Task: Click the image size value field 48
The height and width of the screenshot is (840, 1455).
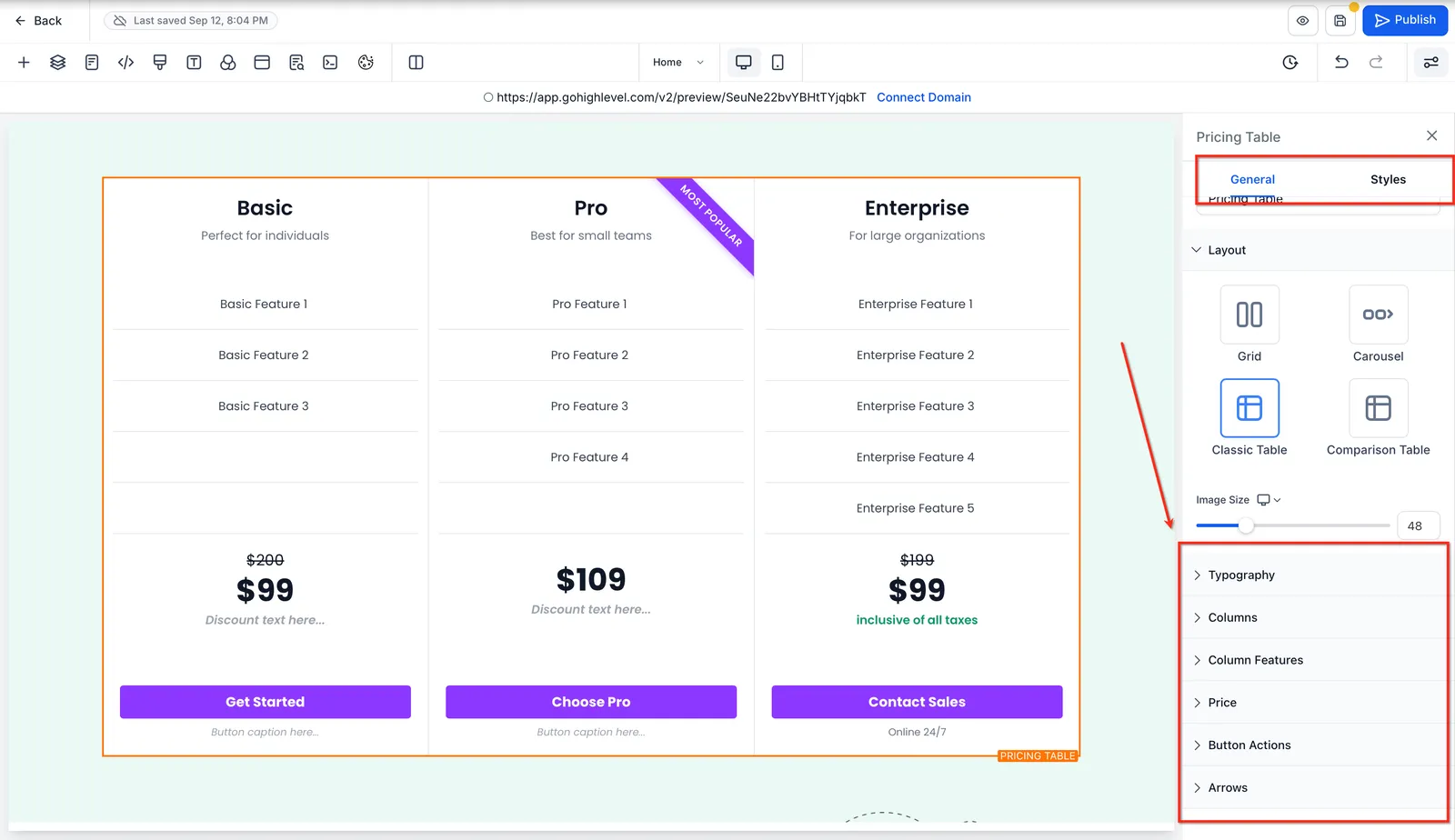Action: tap(1418, 525)
